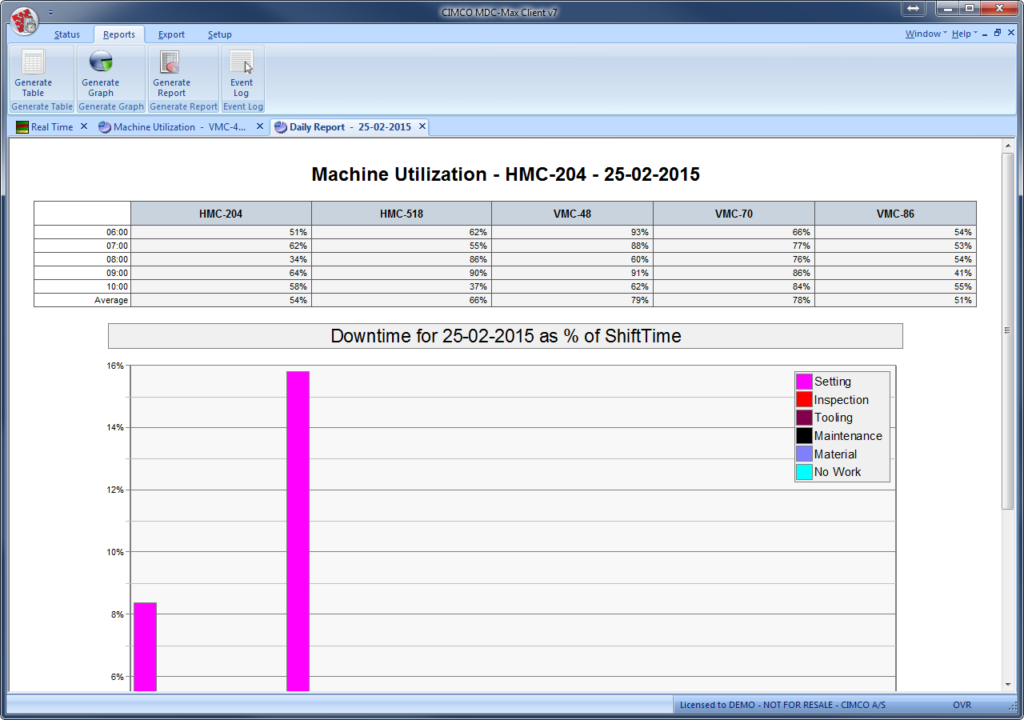Click the Generate Table icon

point(33,63)
